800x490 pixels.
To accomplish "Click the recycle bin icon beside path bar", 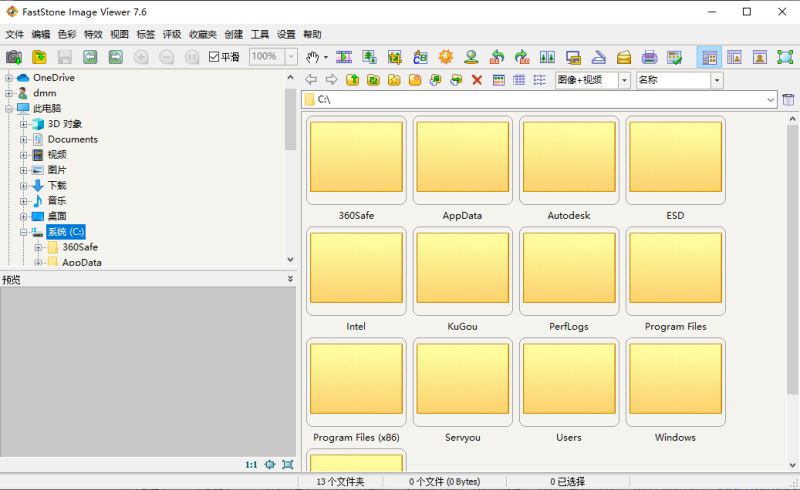I will pyautogui.click(x=788, y=100).
